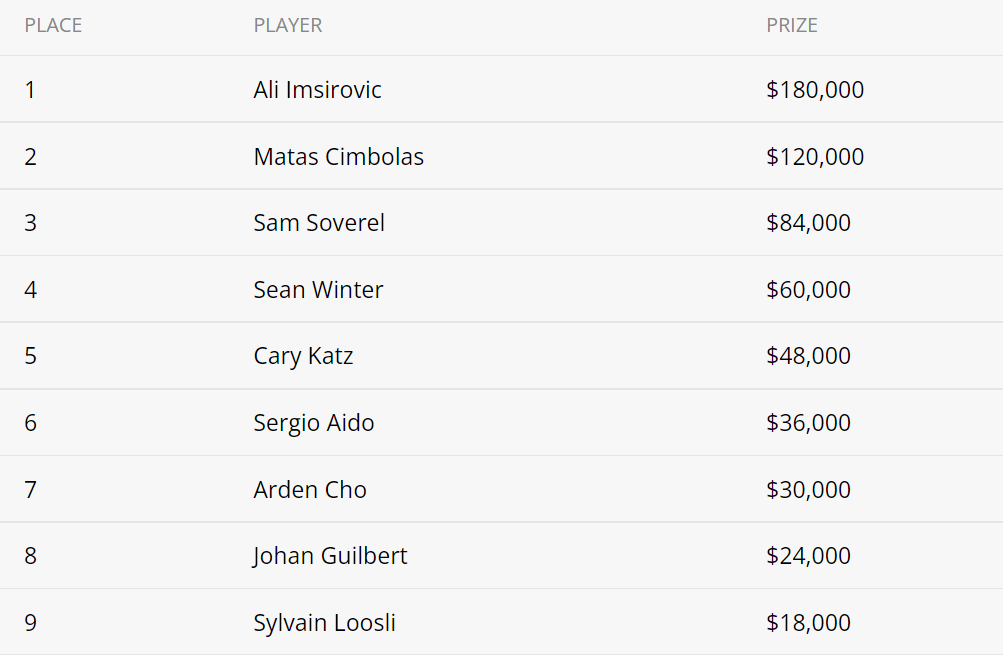Click the $60,000 prize value
The height and width of the screenshot is (655, 1003).
809,290
